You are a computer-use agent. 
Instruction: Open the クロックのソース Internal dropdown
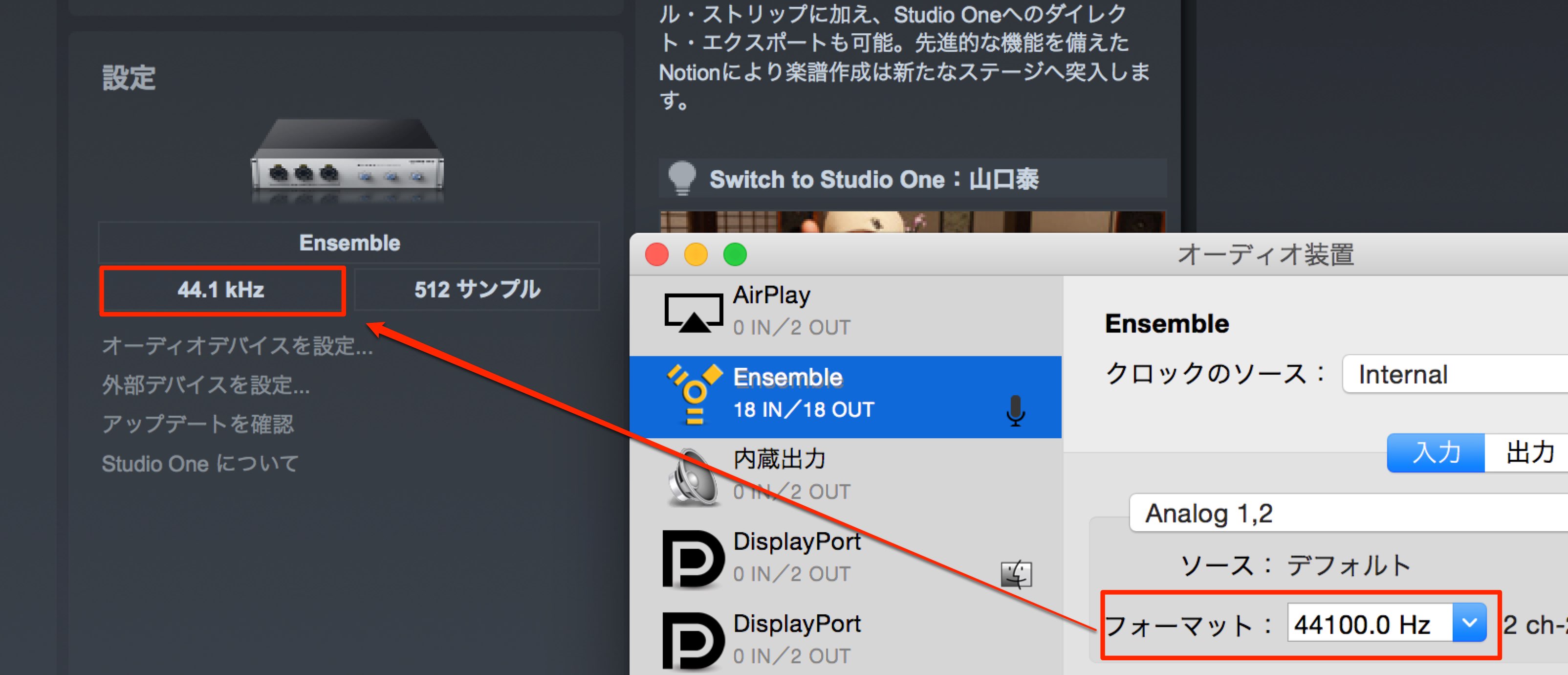pyautogui.click(x=1455, y=374)
